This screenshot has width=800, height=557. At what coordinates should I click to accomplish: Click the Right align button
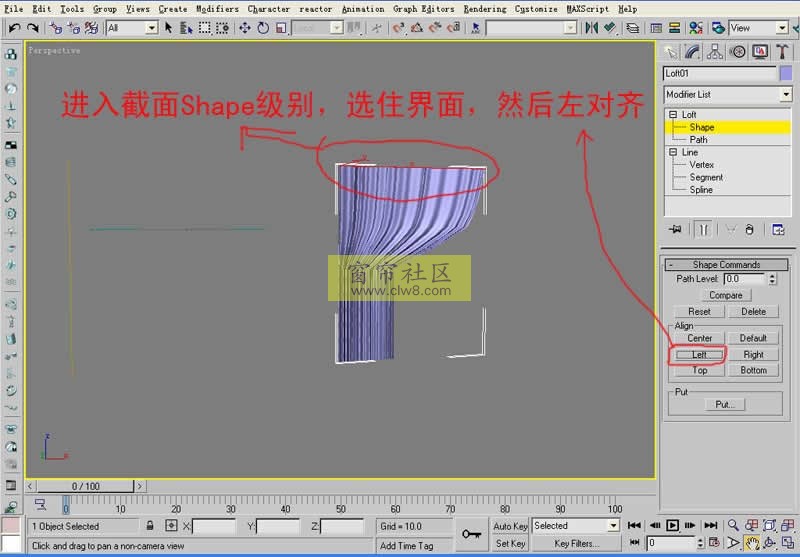point(753,355)
